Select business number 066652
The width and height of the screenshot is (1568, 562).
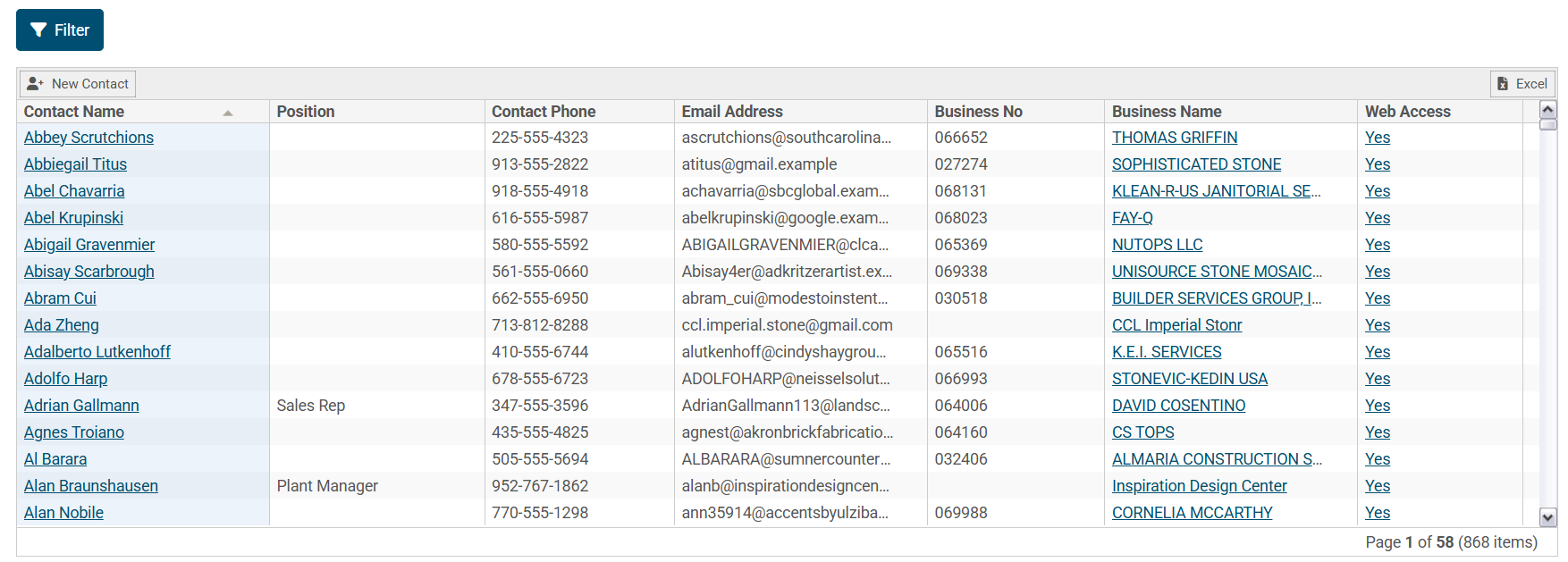tap(961, 138)
